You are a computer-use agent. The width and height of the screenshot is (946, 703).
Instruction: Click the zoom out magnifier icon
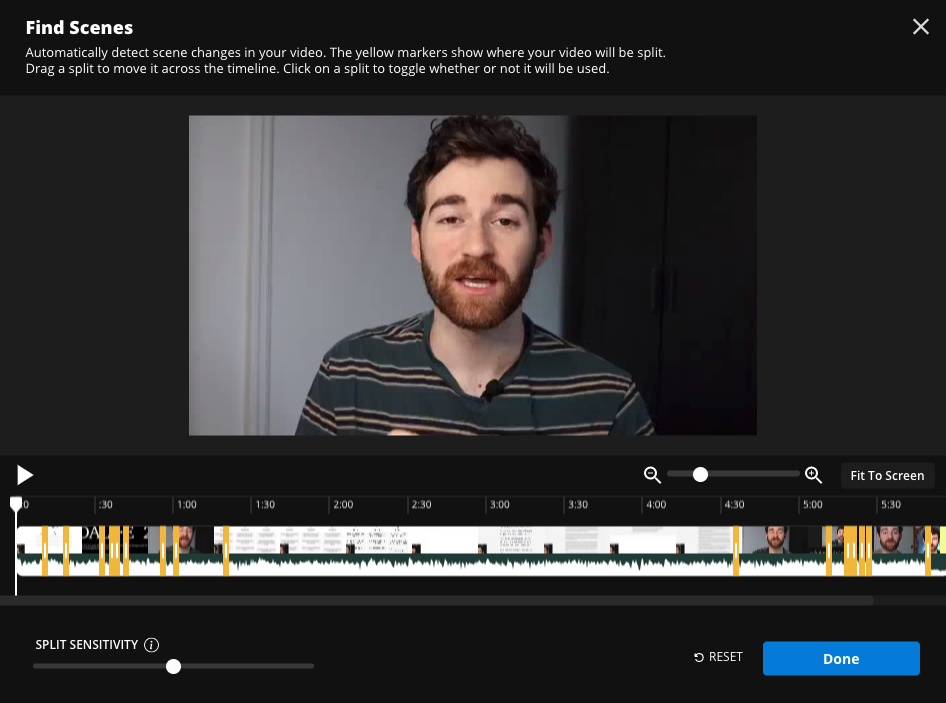click(652, 475)
